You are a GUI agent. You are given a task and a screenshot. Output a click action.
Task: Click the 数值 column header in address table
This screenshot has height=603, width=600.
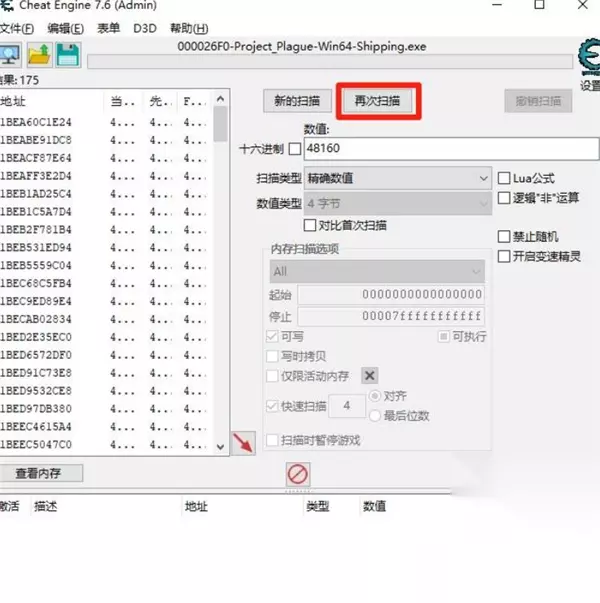(374, 506)
